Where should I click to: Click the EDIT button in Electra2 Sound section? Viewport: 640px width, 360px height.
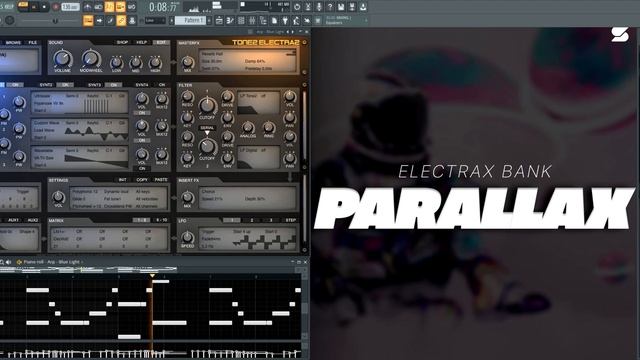(x=161, y=42)
